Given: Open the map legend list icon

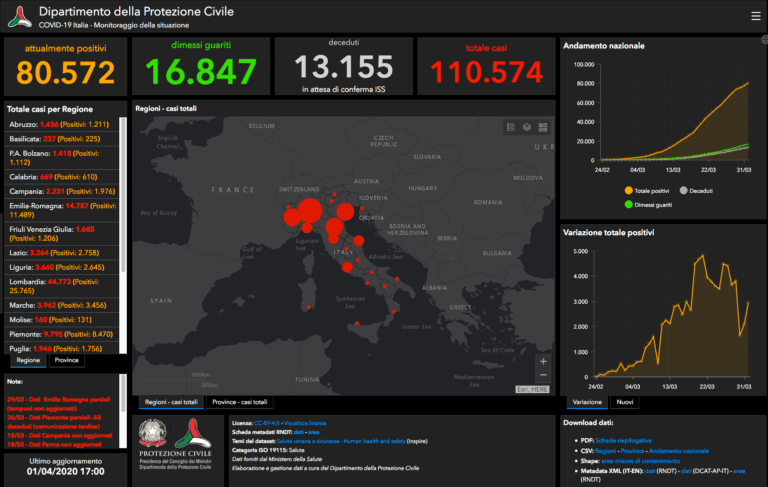Looking at the screenshot, I should pyautogui.click(x=510, y=127).
